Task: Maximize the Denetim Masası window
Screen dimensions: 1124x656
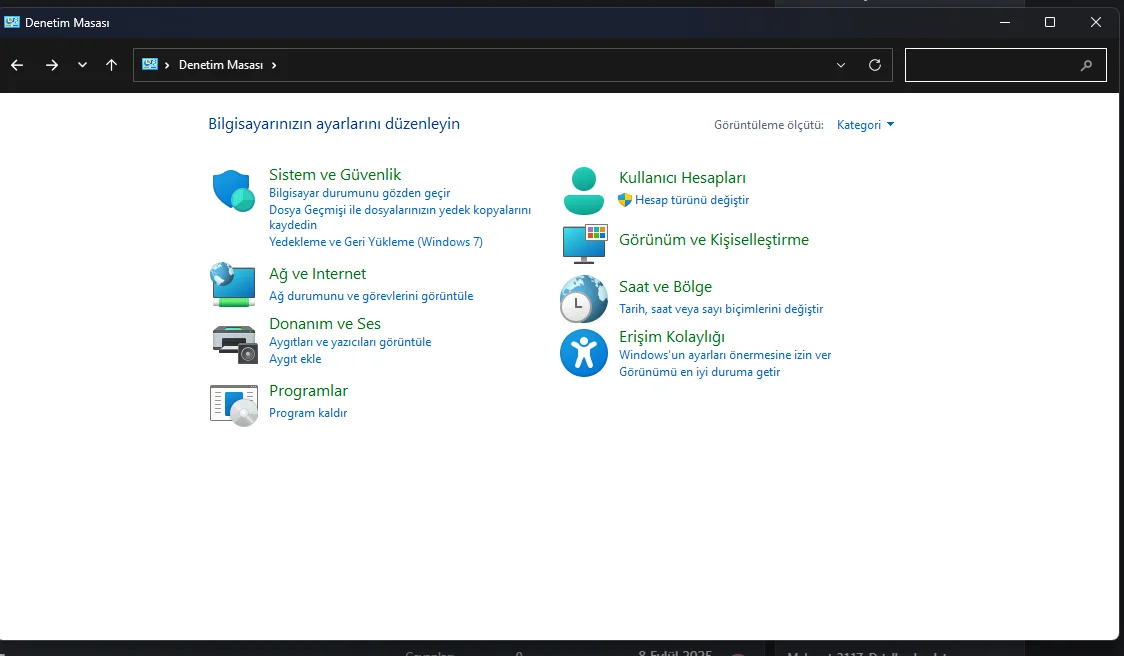Action: (1050, 22)
